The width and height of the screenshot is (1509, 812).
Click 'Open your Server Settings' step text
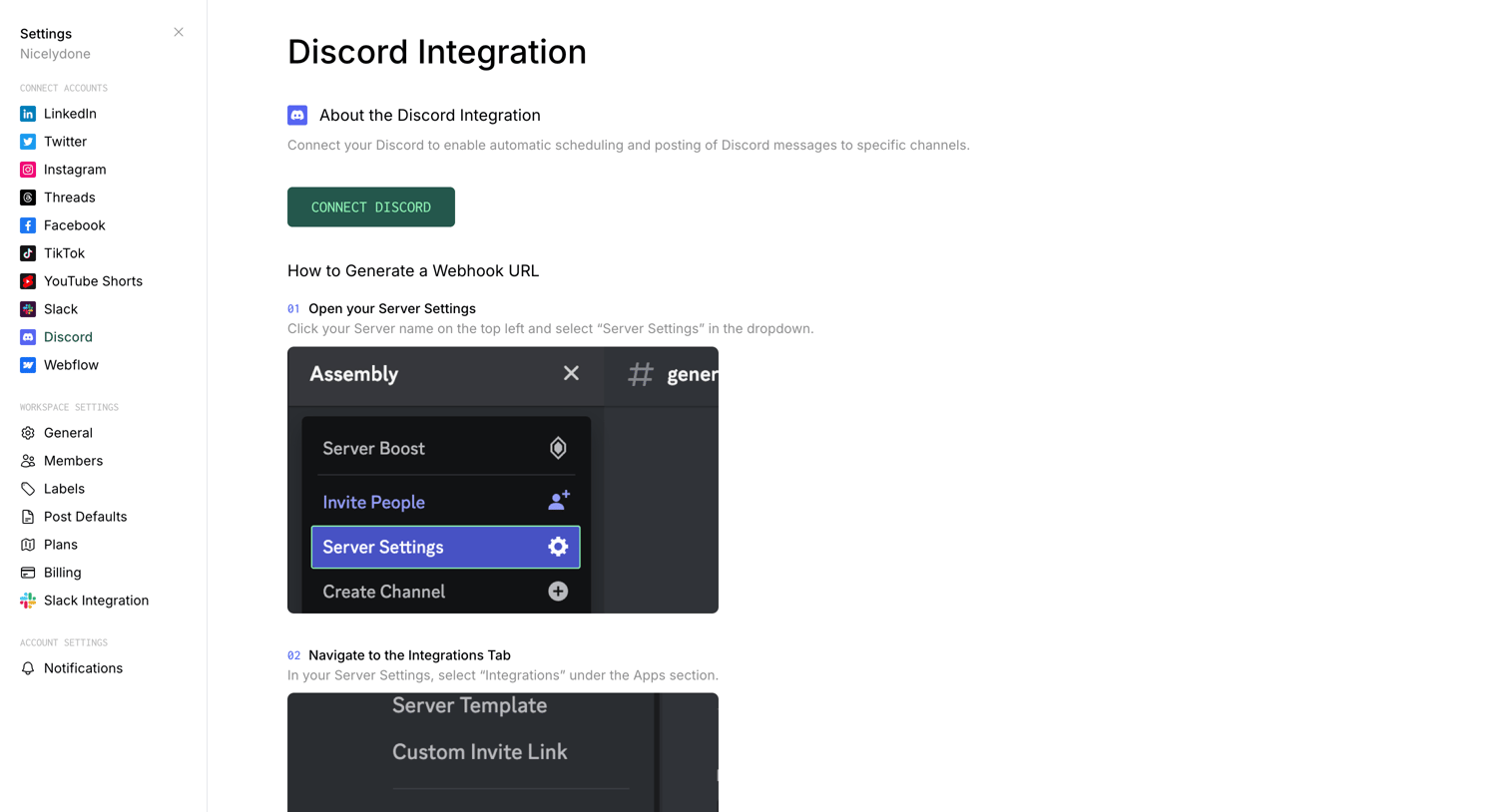point(392,309)
